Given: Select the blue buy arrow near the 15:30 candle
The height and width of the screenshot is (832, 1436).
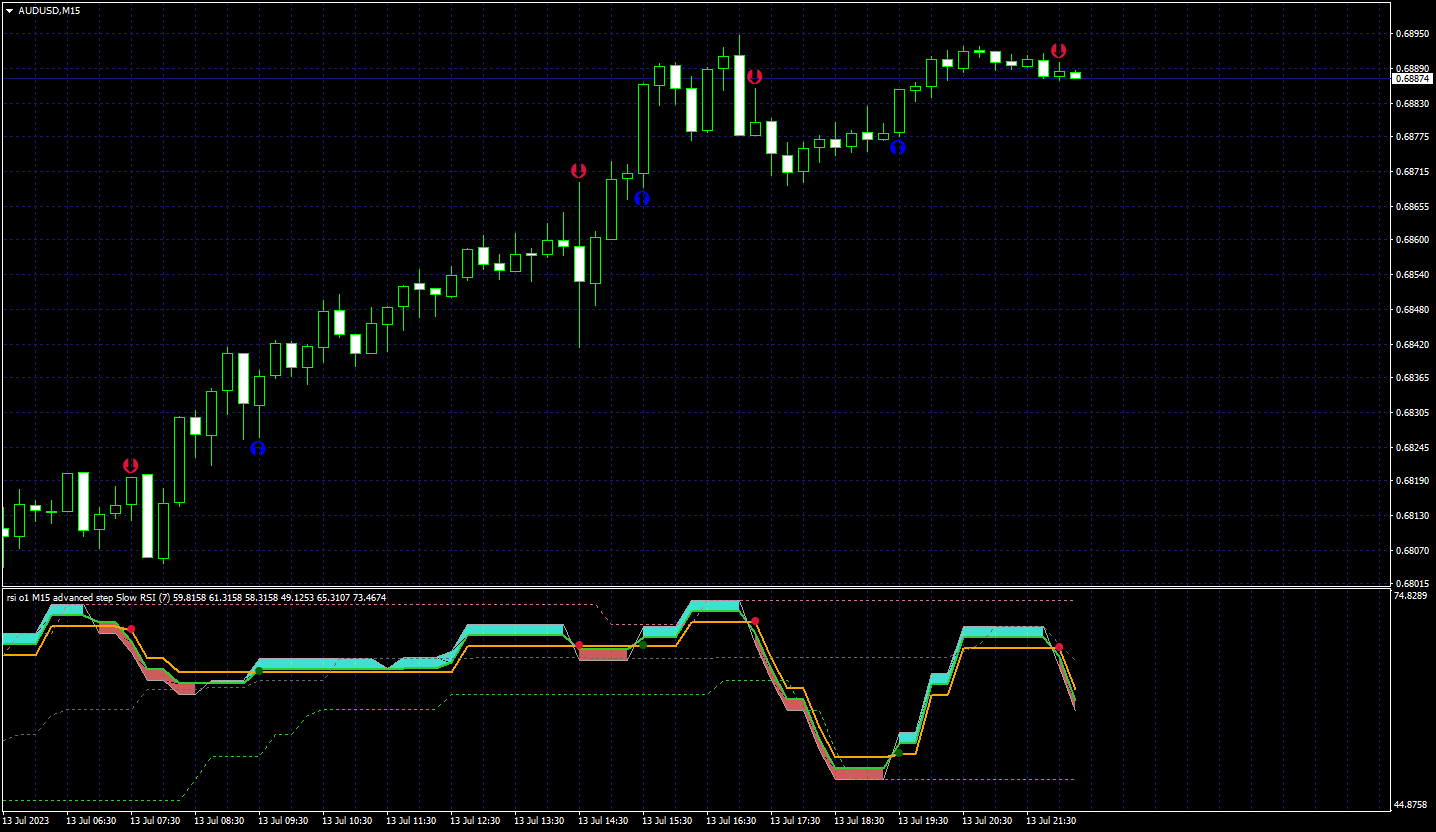Looking at the screenshot, I should click(642, 198).
